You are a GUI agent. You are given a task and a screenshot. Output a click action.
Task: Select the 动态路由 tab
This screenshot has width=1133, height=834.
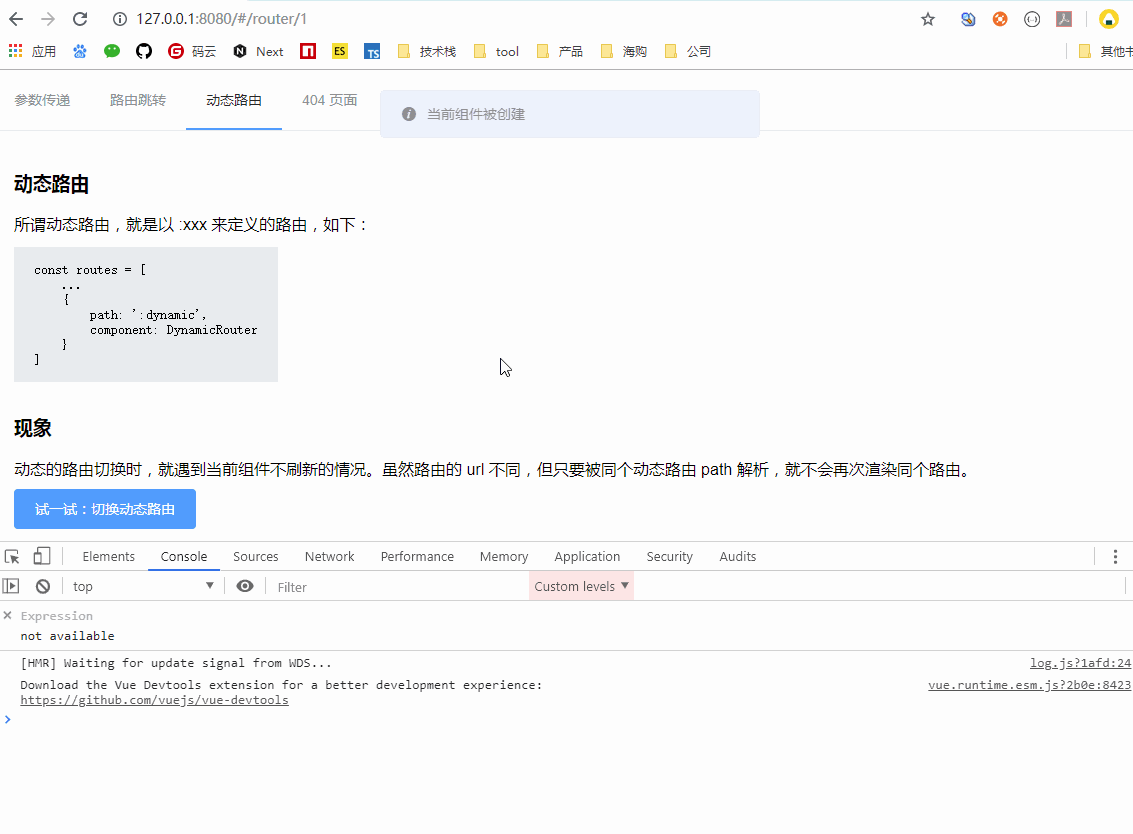tap(233, 100)
